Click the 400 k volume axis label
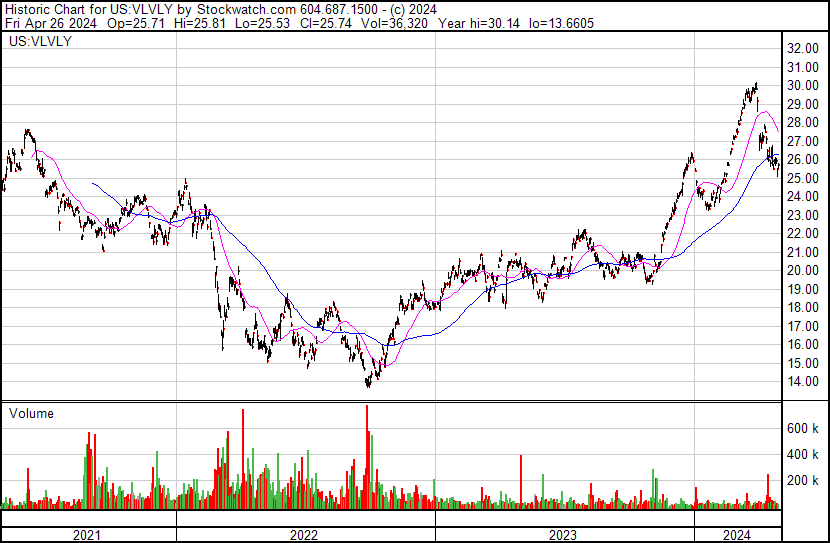This screenshot has height=543, width=830. pyautogui.click(x=804, y=454)
